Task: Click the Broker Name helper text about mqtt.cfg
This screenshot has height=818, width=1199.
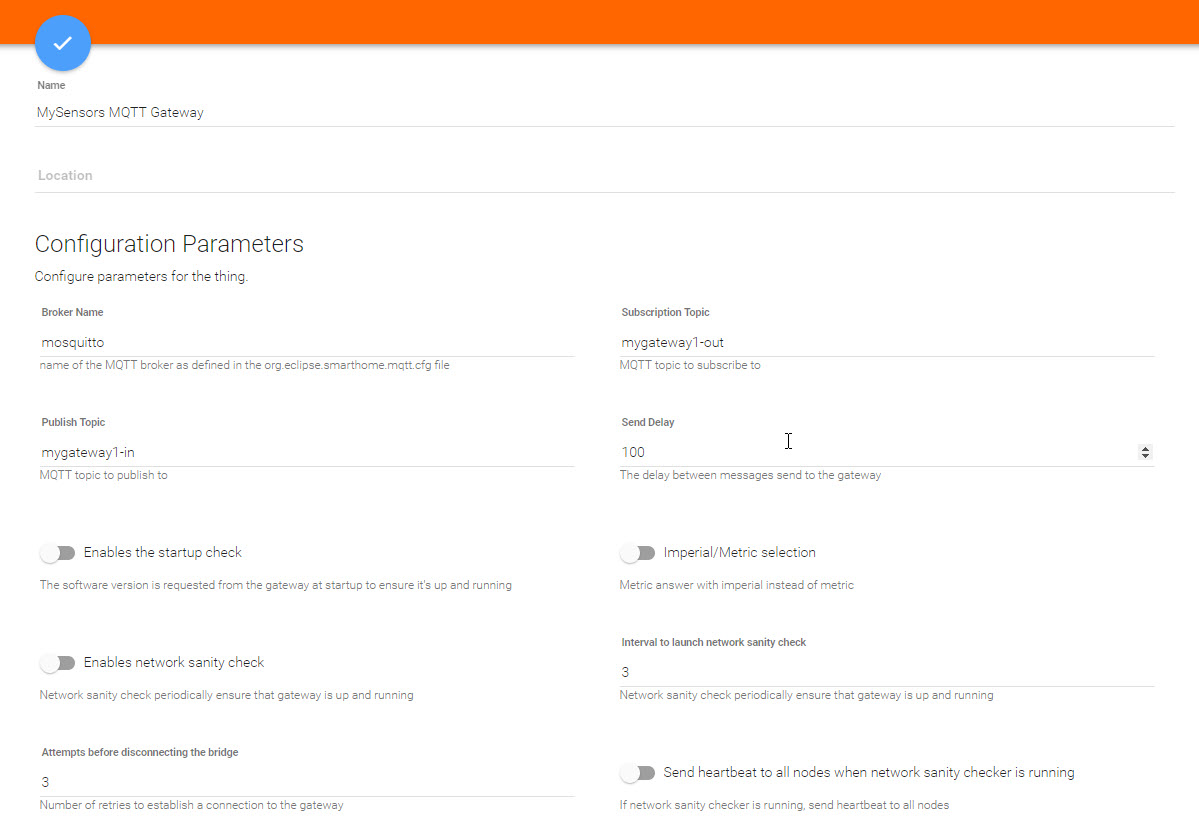Action: click(x=244, y=366)
